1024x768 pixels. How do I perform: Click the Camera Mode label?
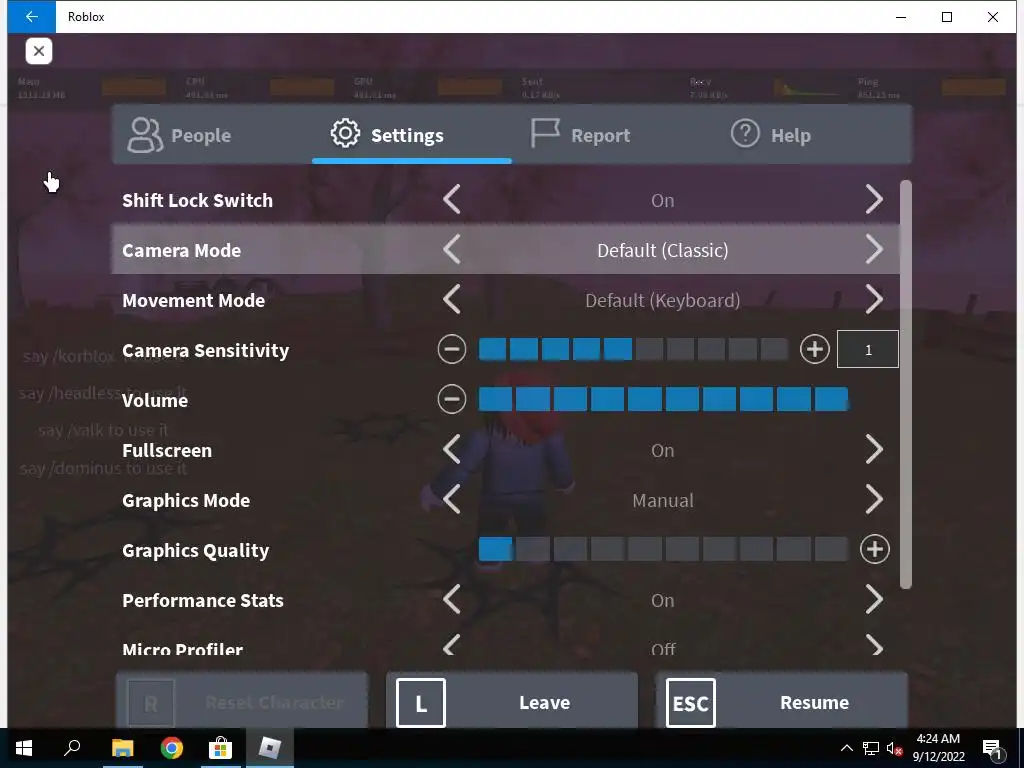[182, 250]
